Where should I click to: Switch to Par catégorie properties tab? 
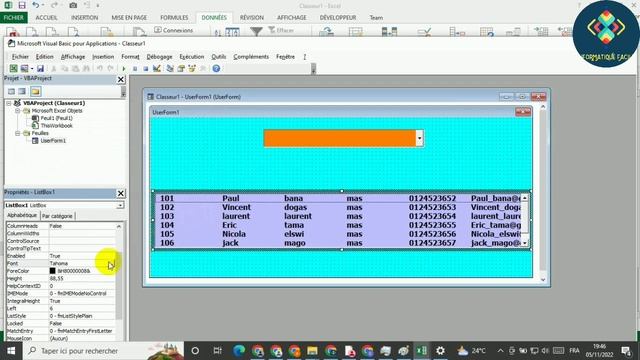click(x=57, y=216)
